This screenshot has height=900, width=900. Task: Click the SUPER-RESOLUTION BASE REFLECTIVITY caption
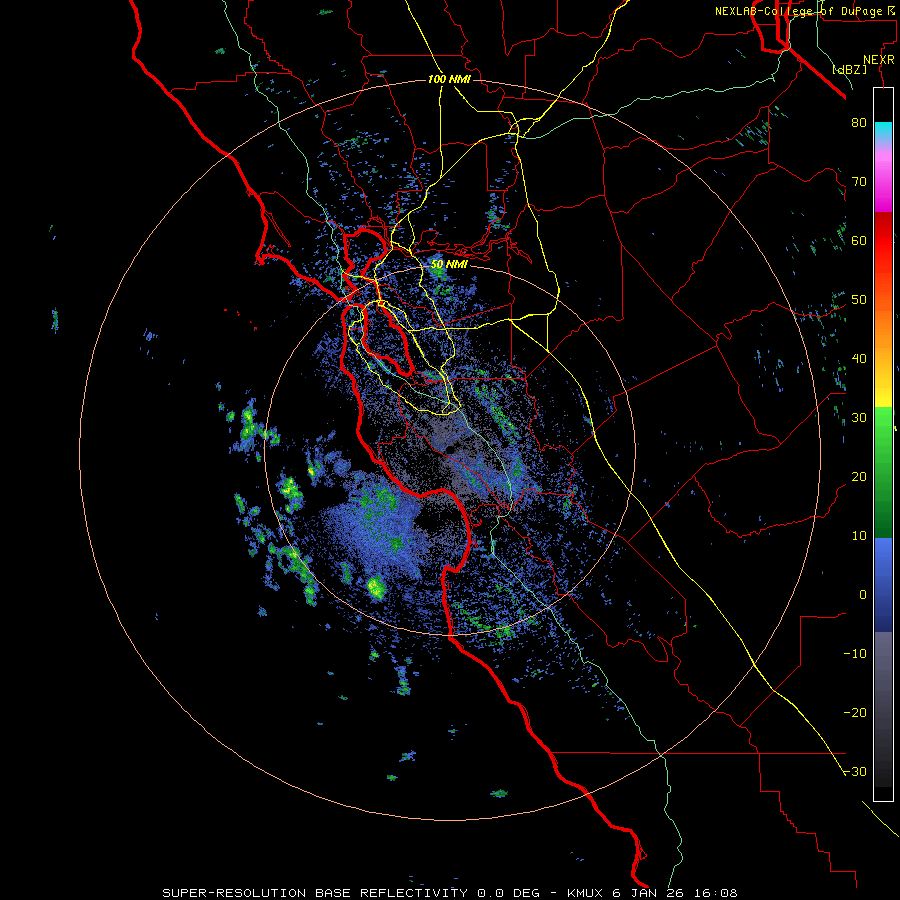(x=315, y=893)
